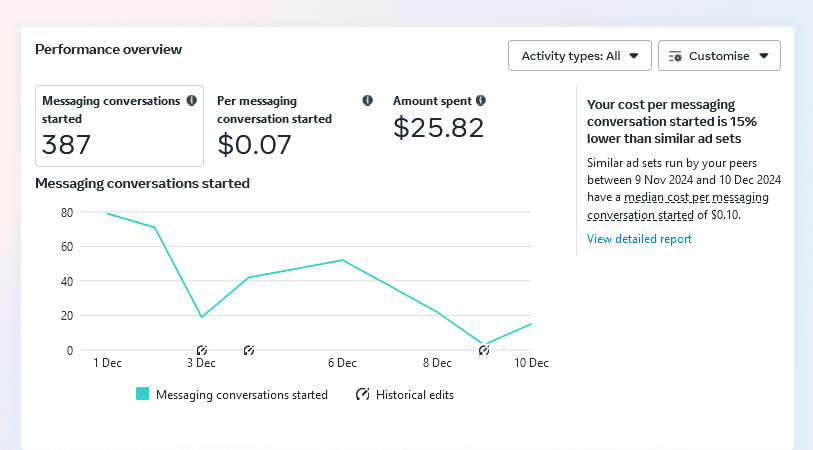Click the Performance overview heading
This screenshot has width=813, height=450.
(x=108, y=49)
